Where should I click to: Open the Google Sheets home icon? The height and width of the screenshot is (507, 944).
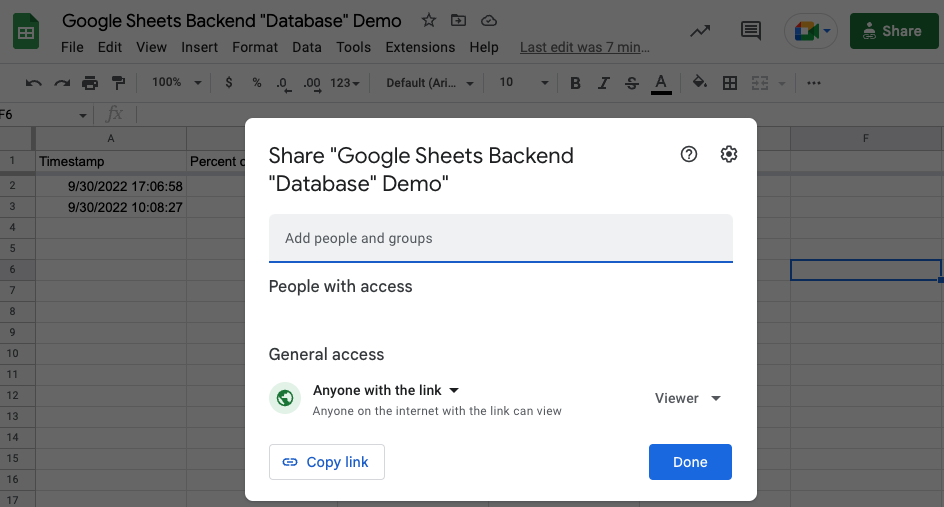coord(26,33)
